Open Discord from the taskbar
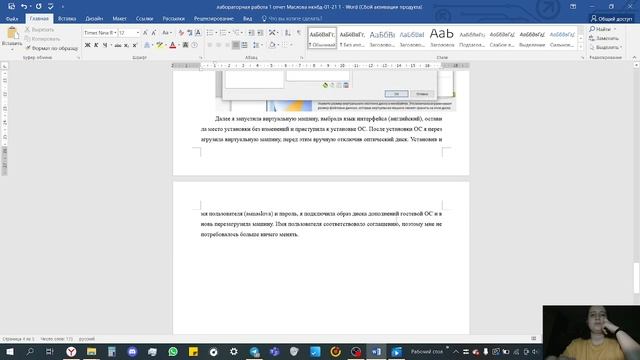640x360 pixels. coord(132,351)
